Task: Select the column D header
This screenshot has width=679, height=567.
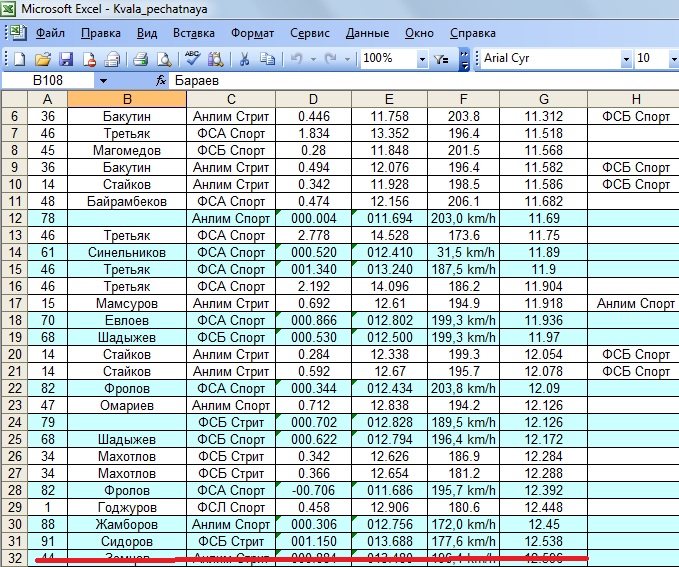Action: coord(313,98)
